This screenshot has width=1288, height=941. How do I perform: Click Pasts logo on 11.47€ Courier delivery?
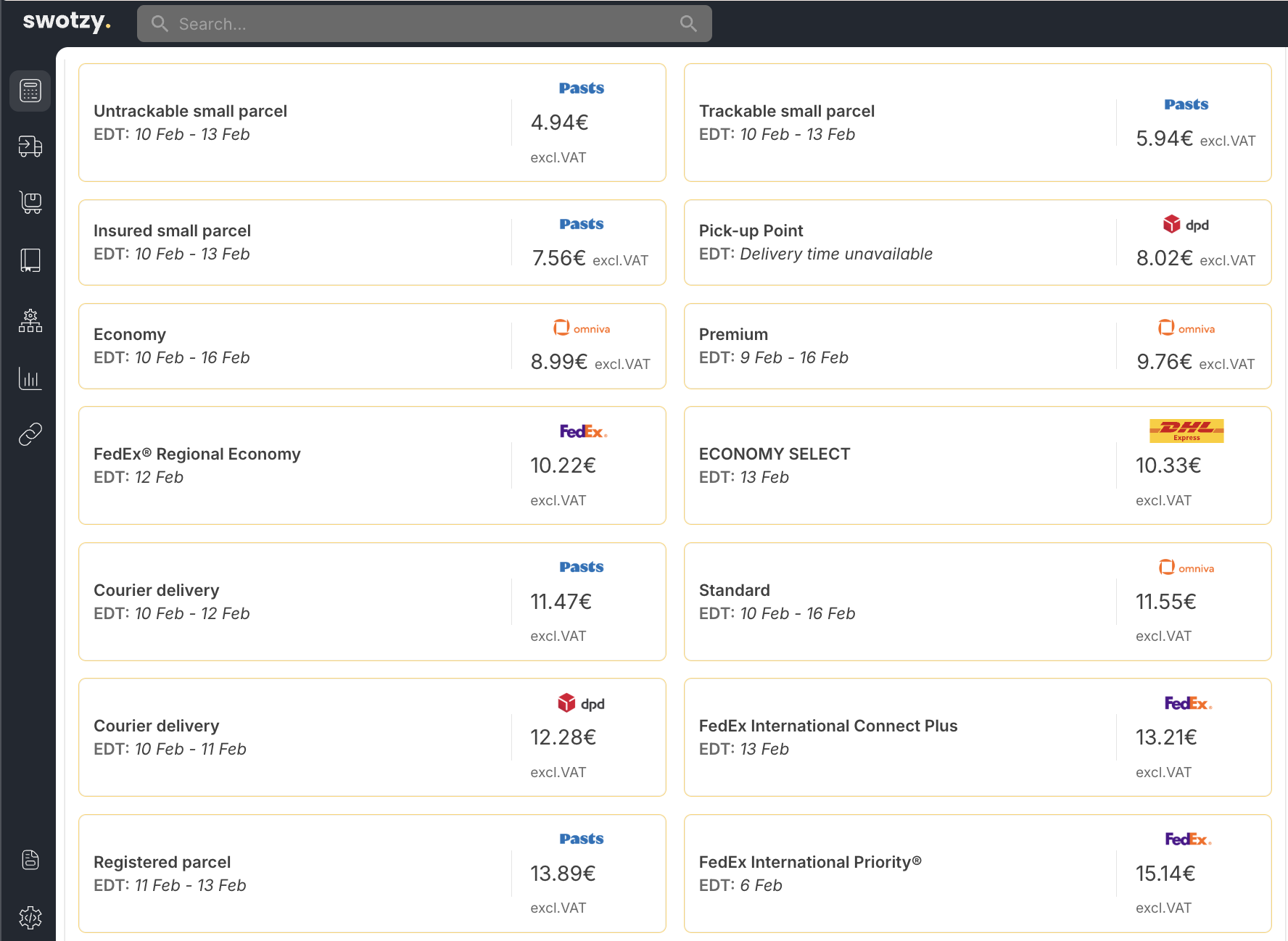(582, 567)
